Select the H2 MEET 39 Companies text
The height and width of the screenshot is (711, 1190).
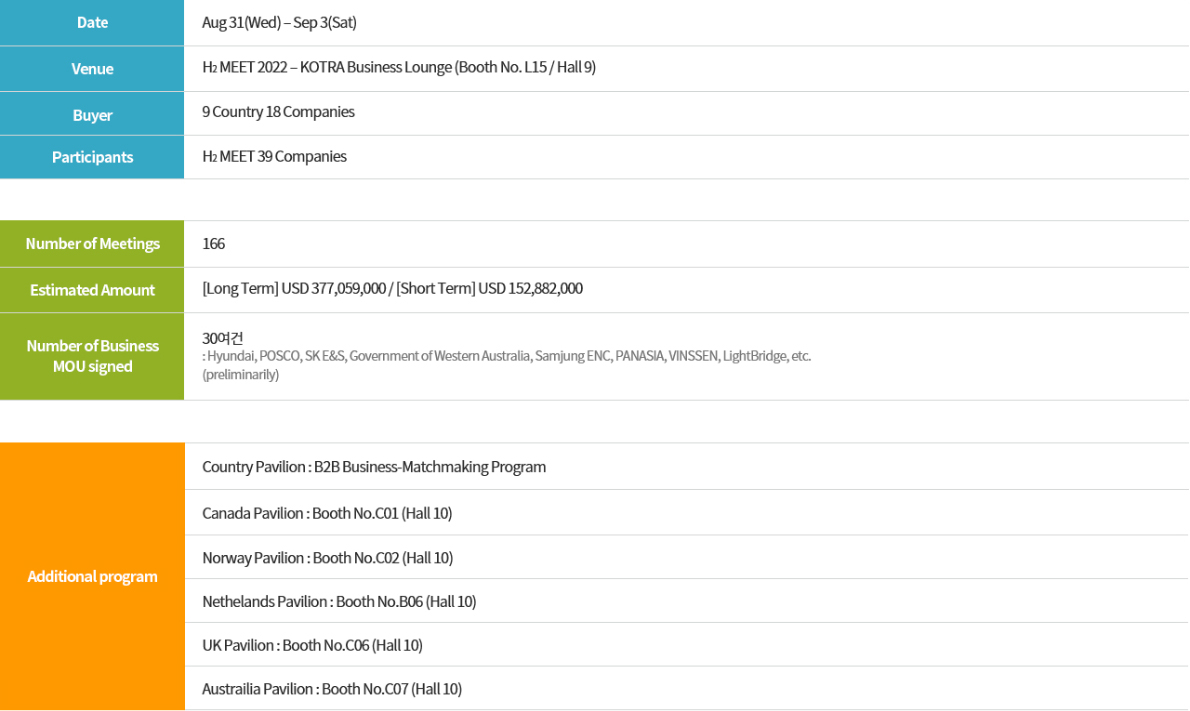pos(274,156)
